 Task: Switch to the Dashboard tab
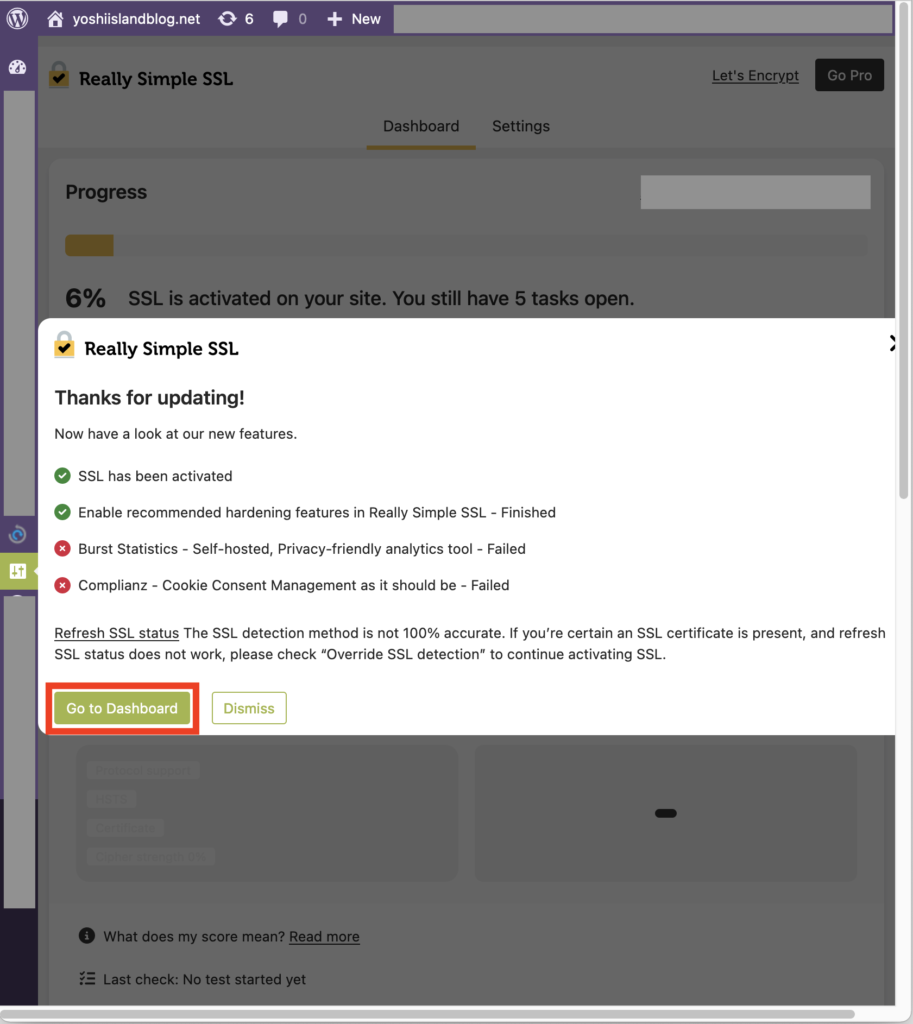[x=421, y=126]
